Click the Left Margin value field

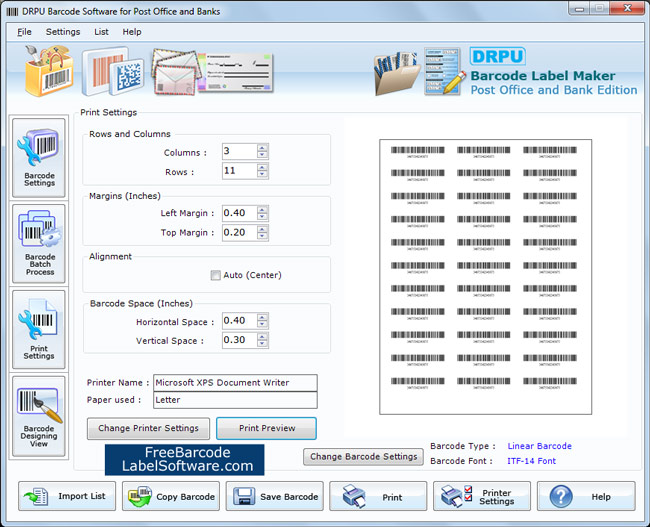240,213
